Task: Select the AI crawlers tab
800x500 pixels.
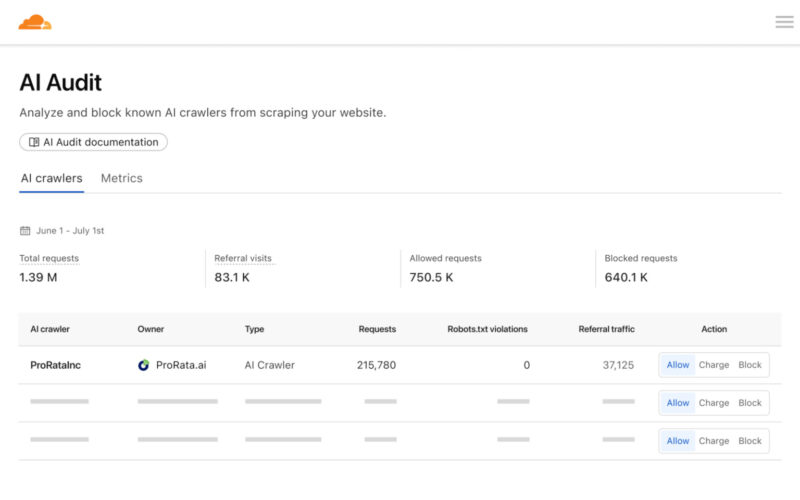Action: pyautogui.click(x=52, y=178)
